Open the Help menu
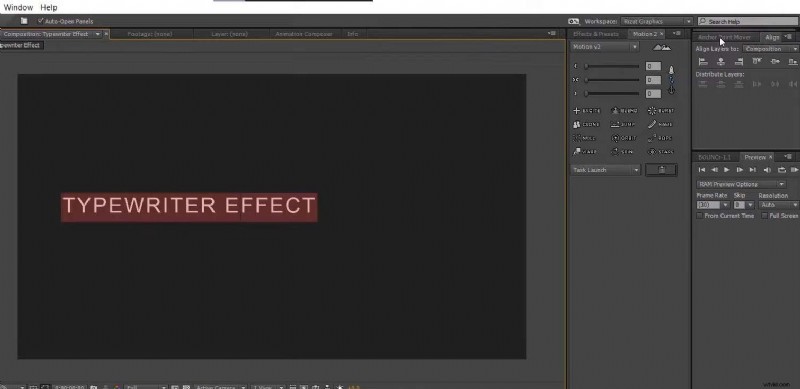 point(49,8)
